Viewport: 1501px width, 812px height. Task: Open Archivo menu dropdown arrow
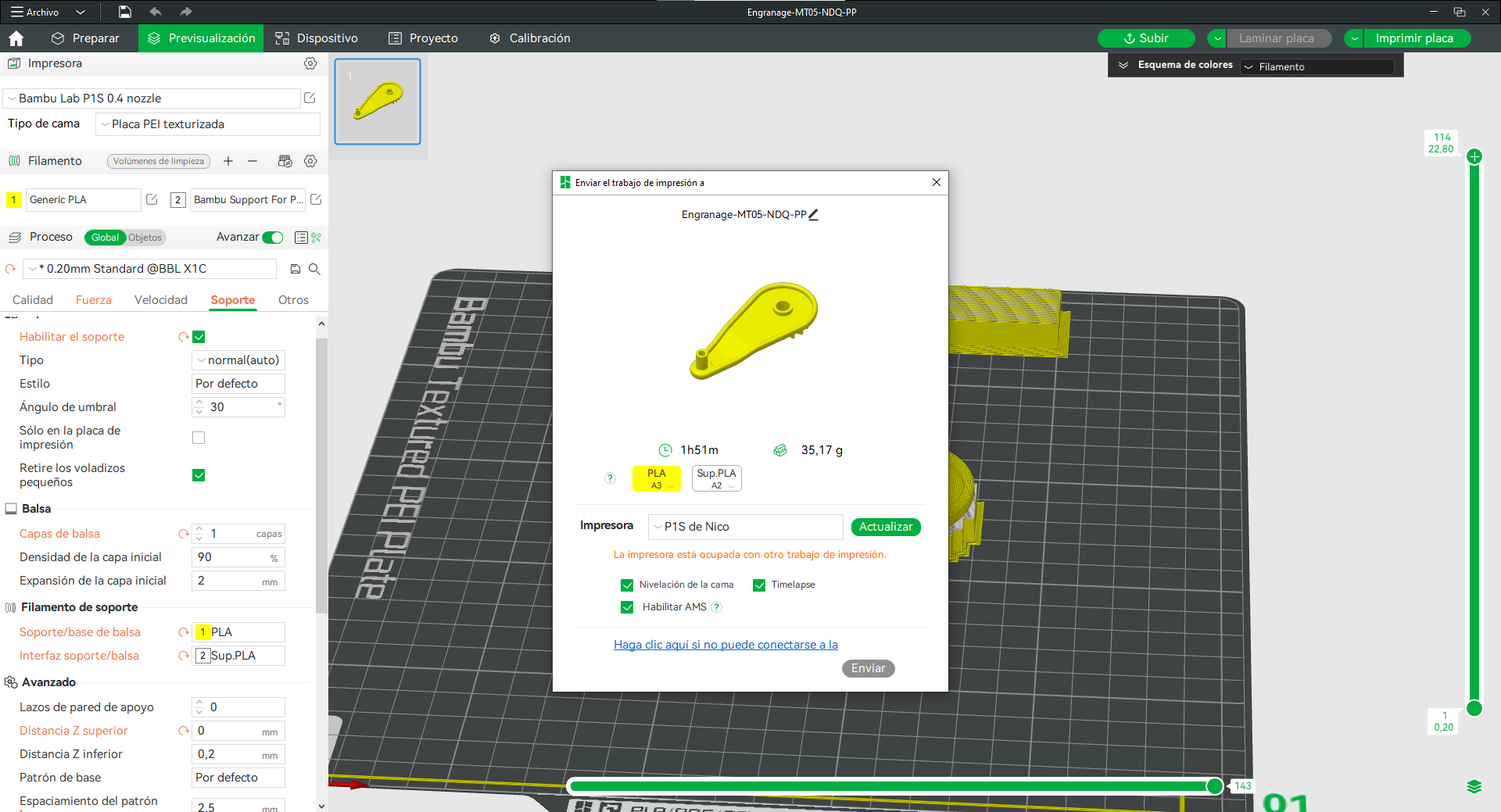click(x=81, y=12)
